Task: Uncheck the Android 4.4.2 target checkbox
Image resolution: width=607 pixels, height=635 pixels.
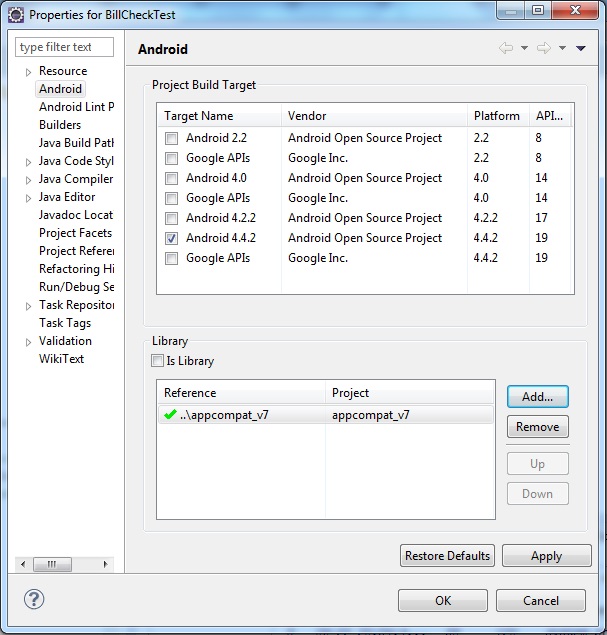Action: pyautogui.click(x=172, y=238)
